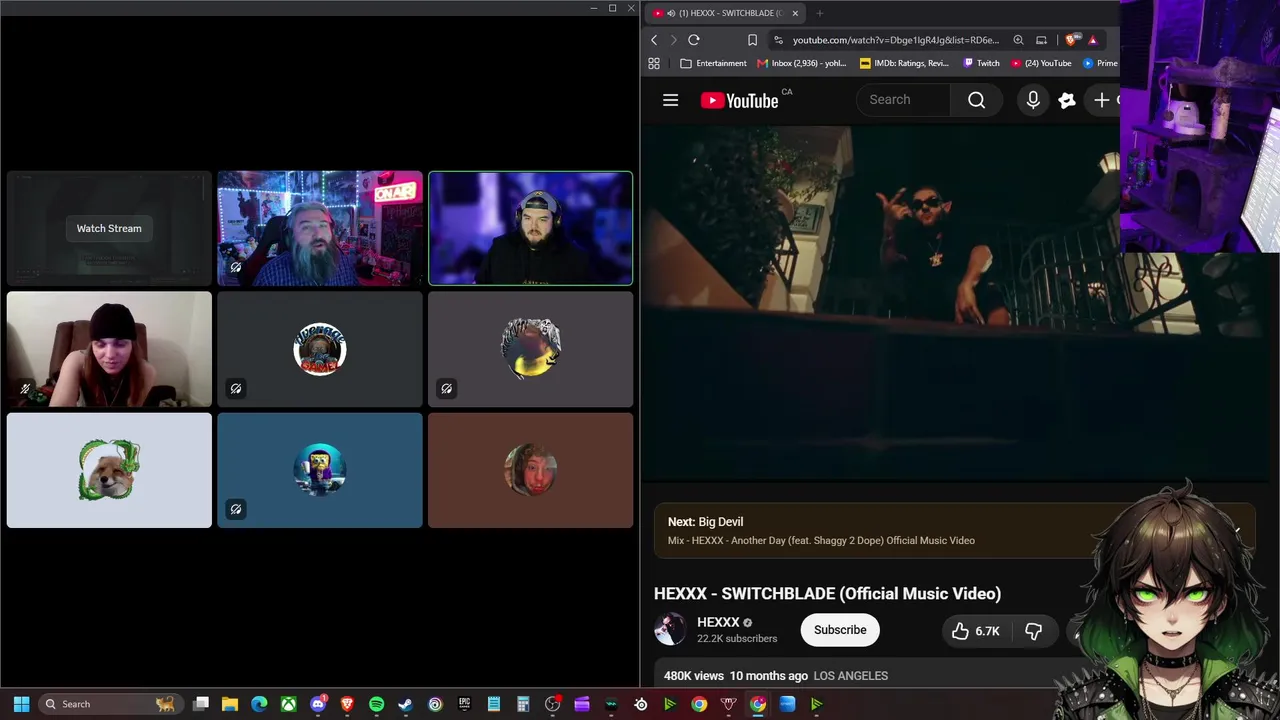Select the HEXXX - SWITCHBLADE browser tab

coord(724,13)
